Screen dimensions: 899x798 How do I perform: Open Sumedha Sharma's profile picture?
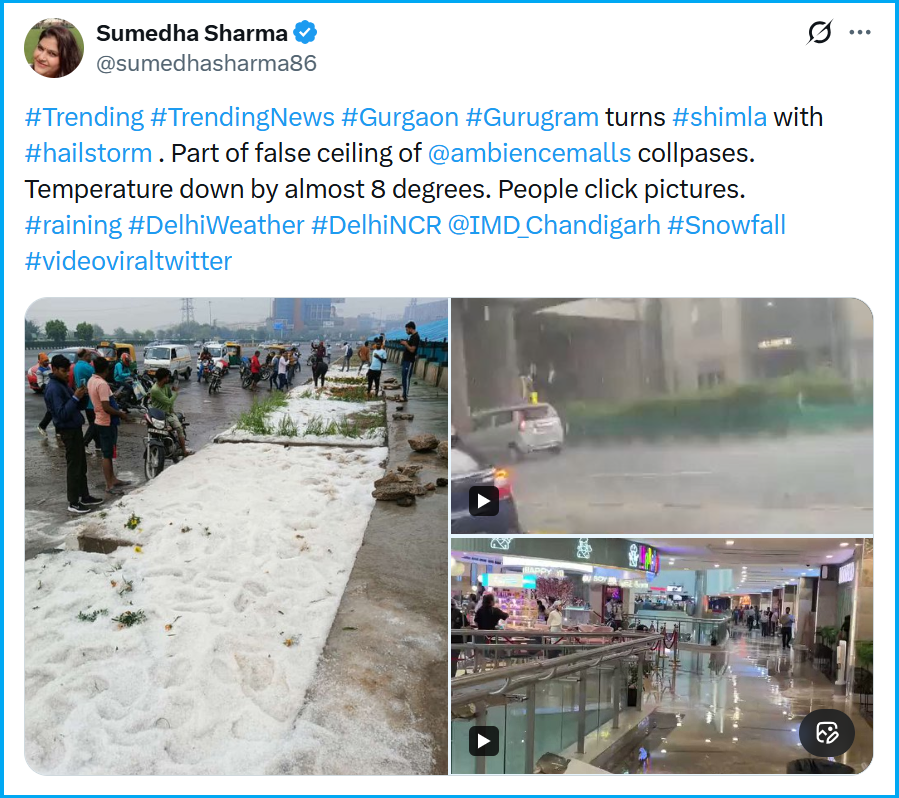pos(54,48)
